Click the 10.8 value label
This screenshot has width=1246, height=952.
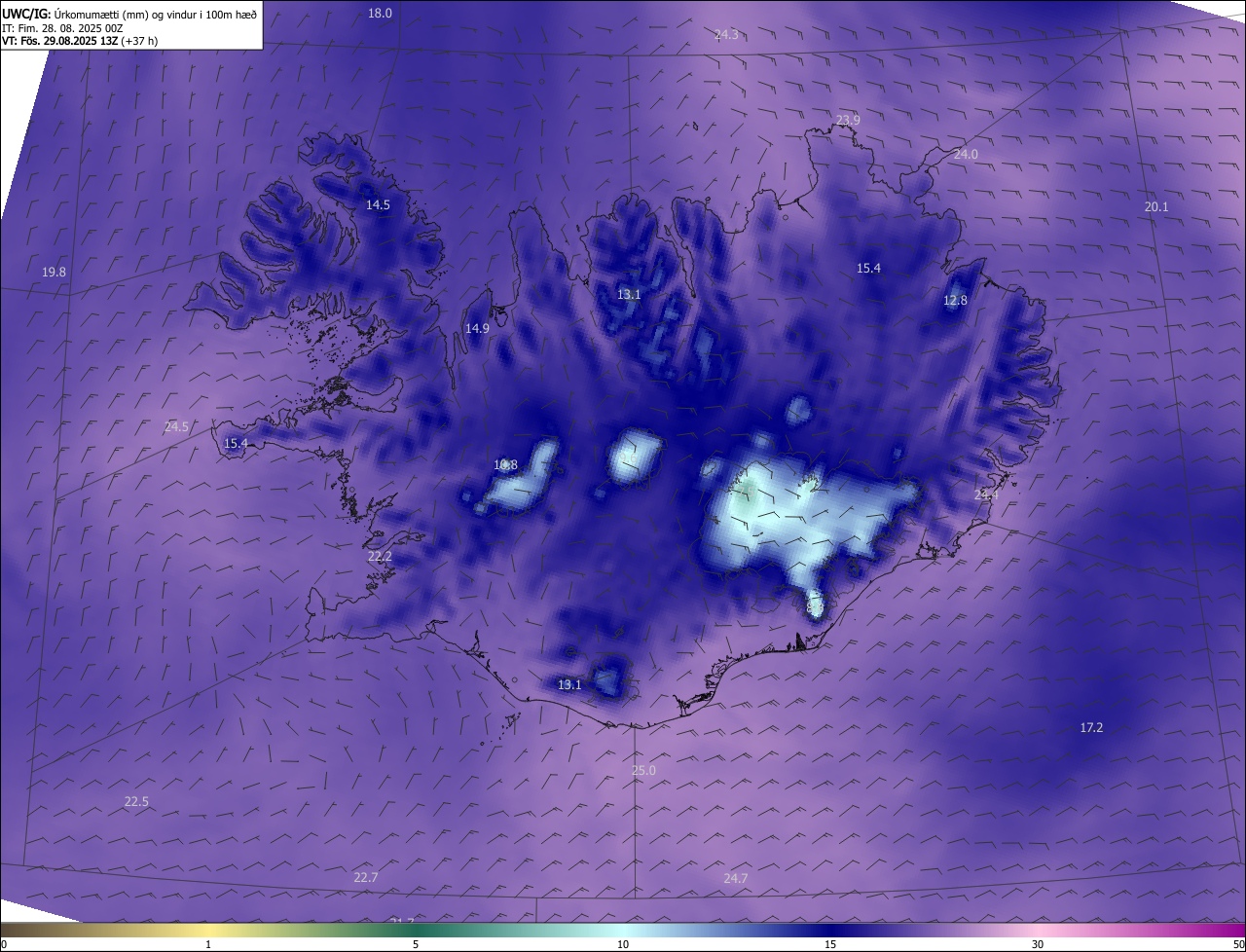point(505,464)
